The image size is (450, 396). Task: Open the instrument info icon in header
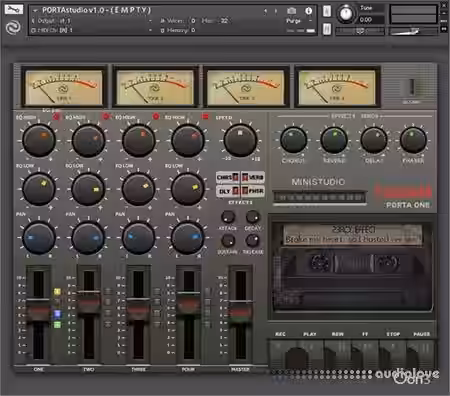309,11
